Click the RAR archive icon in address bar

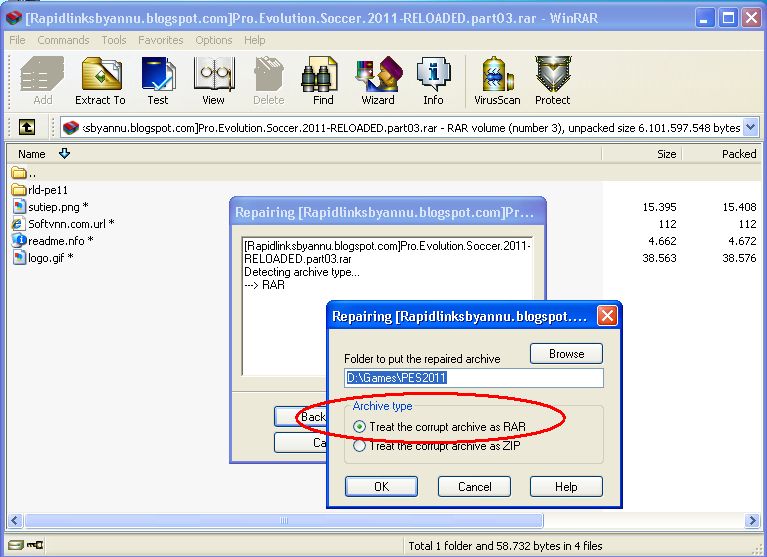click(71, 128)
